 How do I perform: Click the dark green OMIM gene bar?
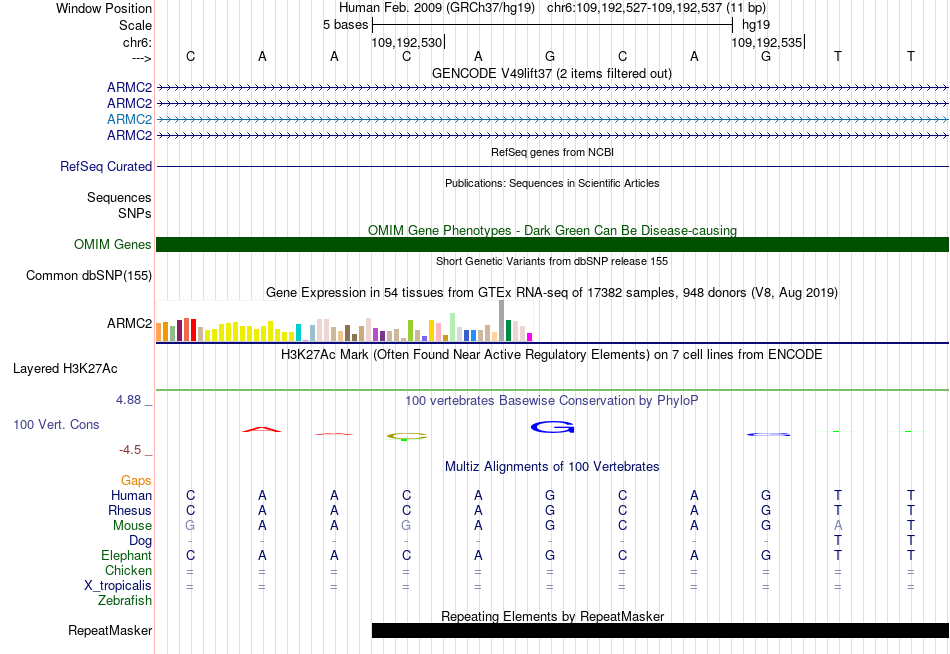[x=552, y=244]
